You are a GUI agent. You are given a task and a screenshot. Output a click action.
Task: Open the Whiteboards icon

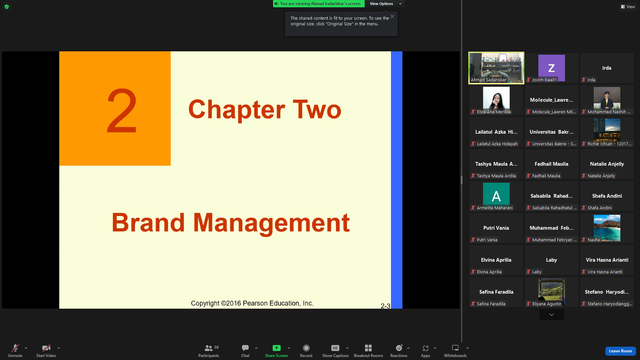click(455, 348)
